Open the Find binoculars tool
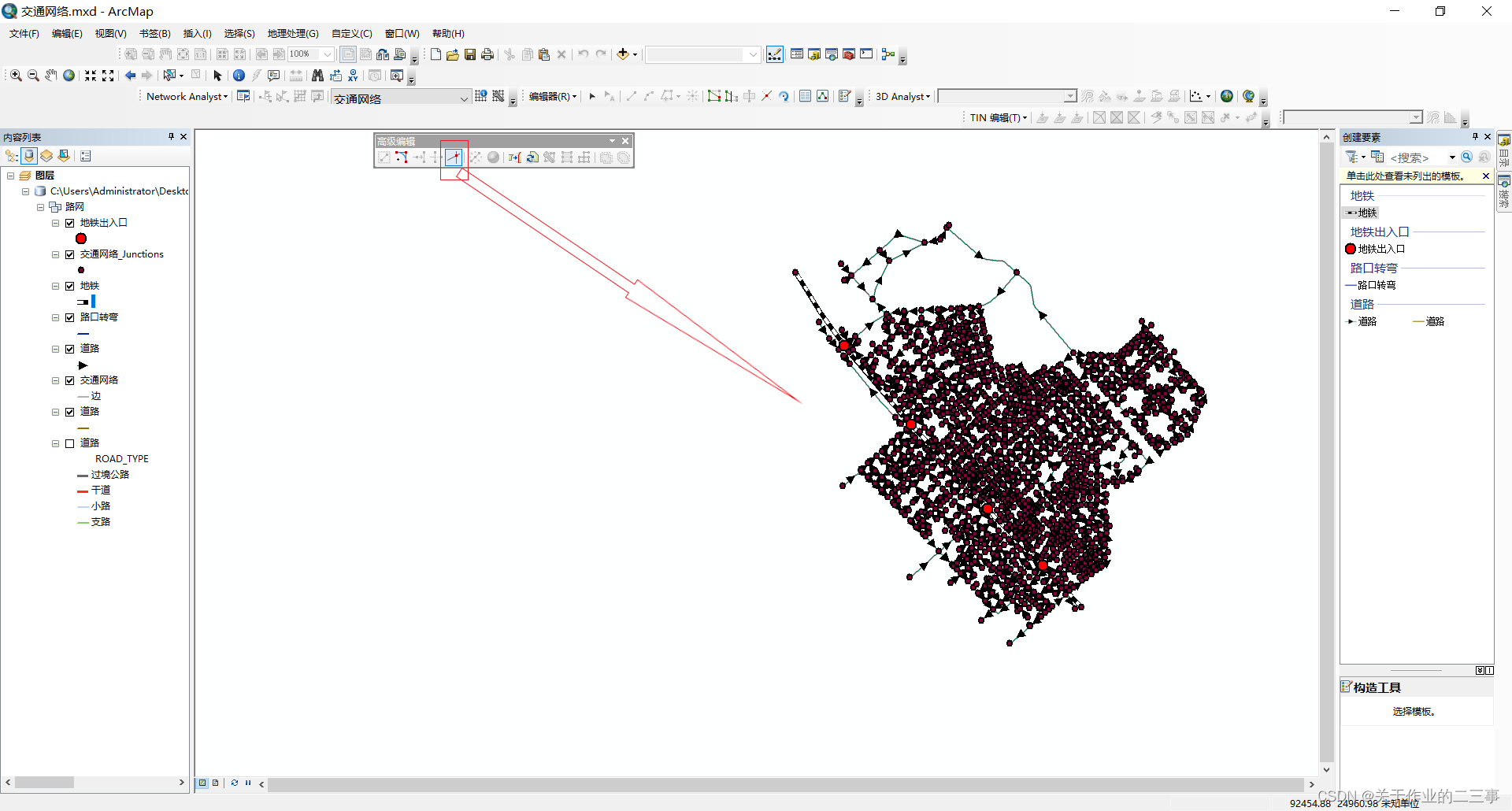This screenshot has height=811, width=1512. [318, 76]
